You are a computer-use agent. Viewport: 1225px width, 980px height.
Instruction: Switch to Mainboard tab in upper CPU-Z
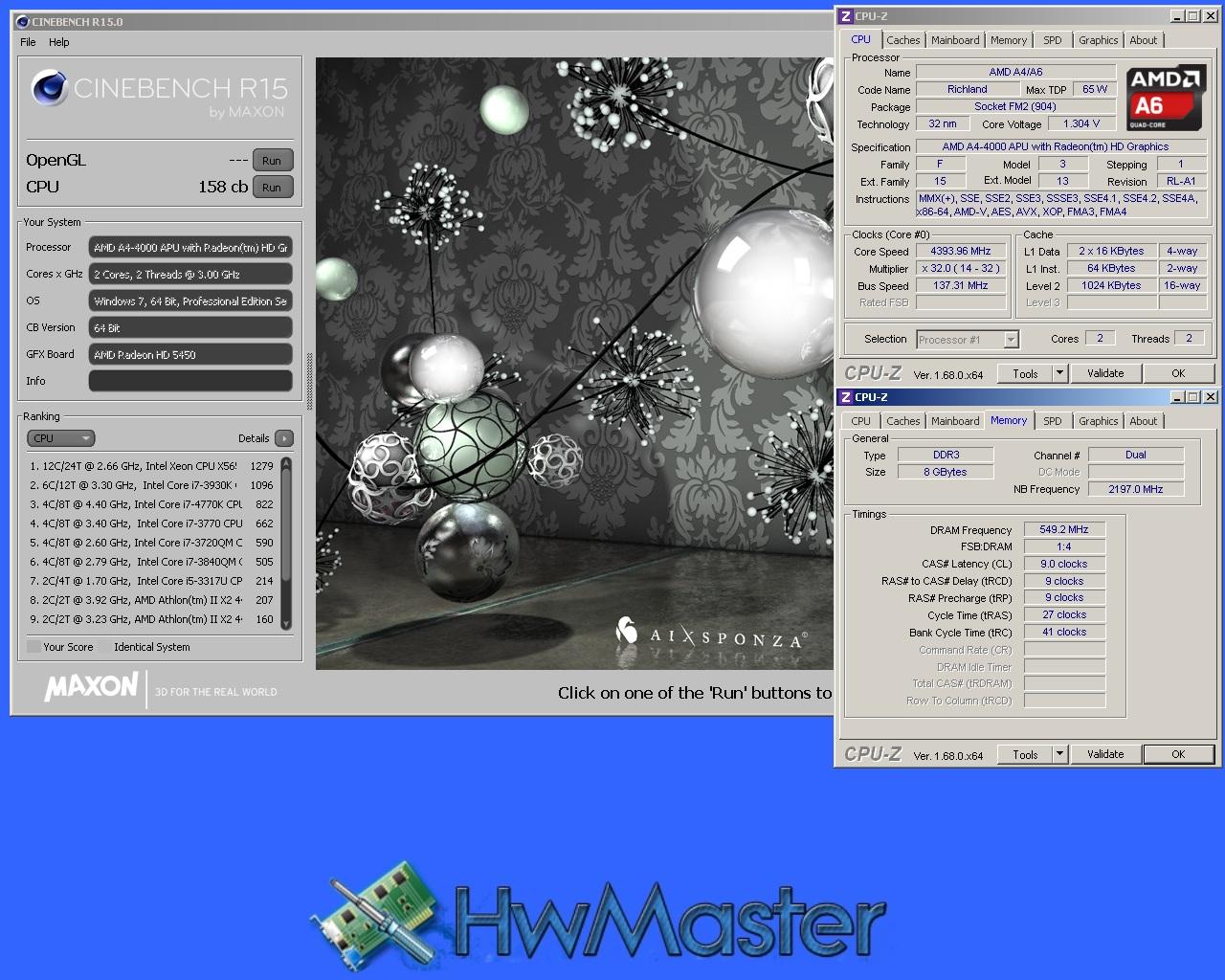pos(955,40)
